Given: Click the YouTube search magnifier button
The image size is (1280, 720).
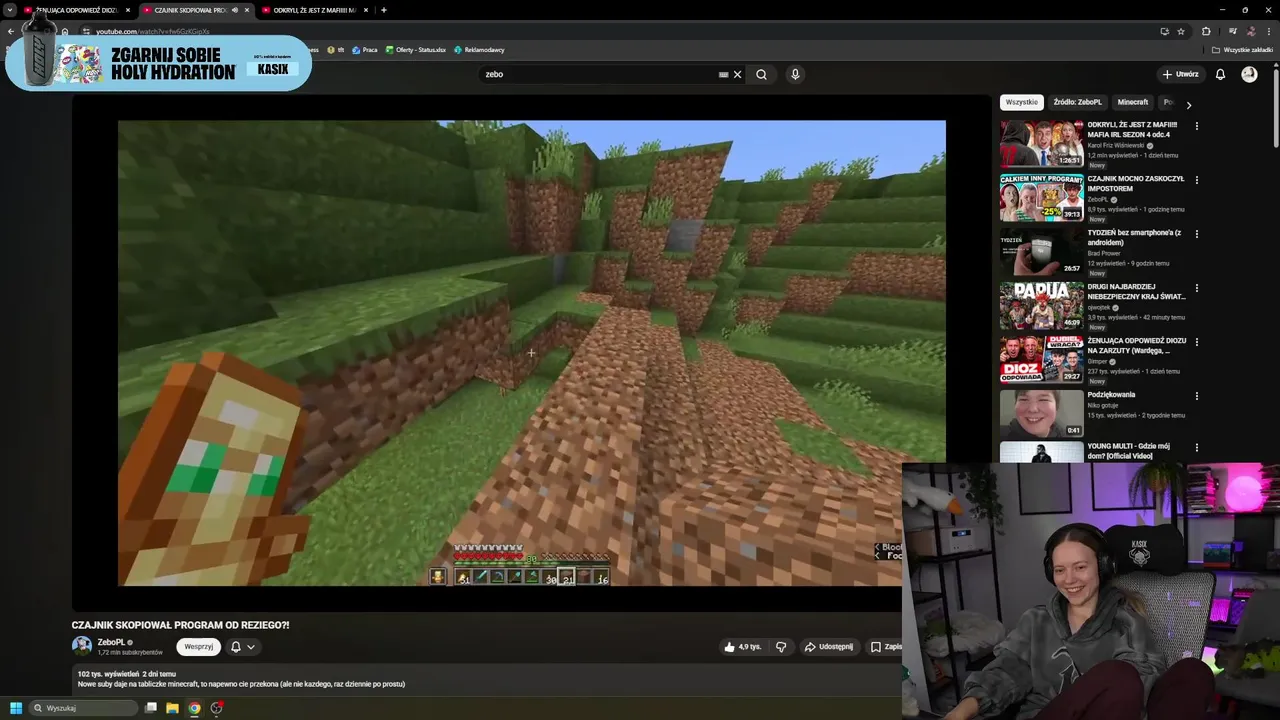Looking at the screenshot, I should [x=762, y=74].
